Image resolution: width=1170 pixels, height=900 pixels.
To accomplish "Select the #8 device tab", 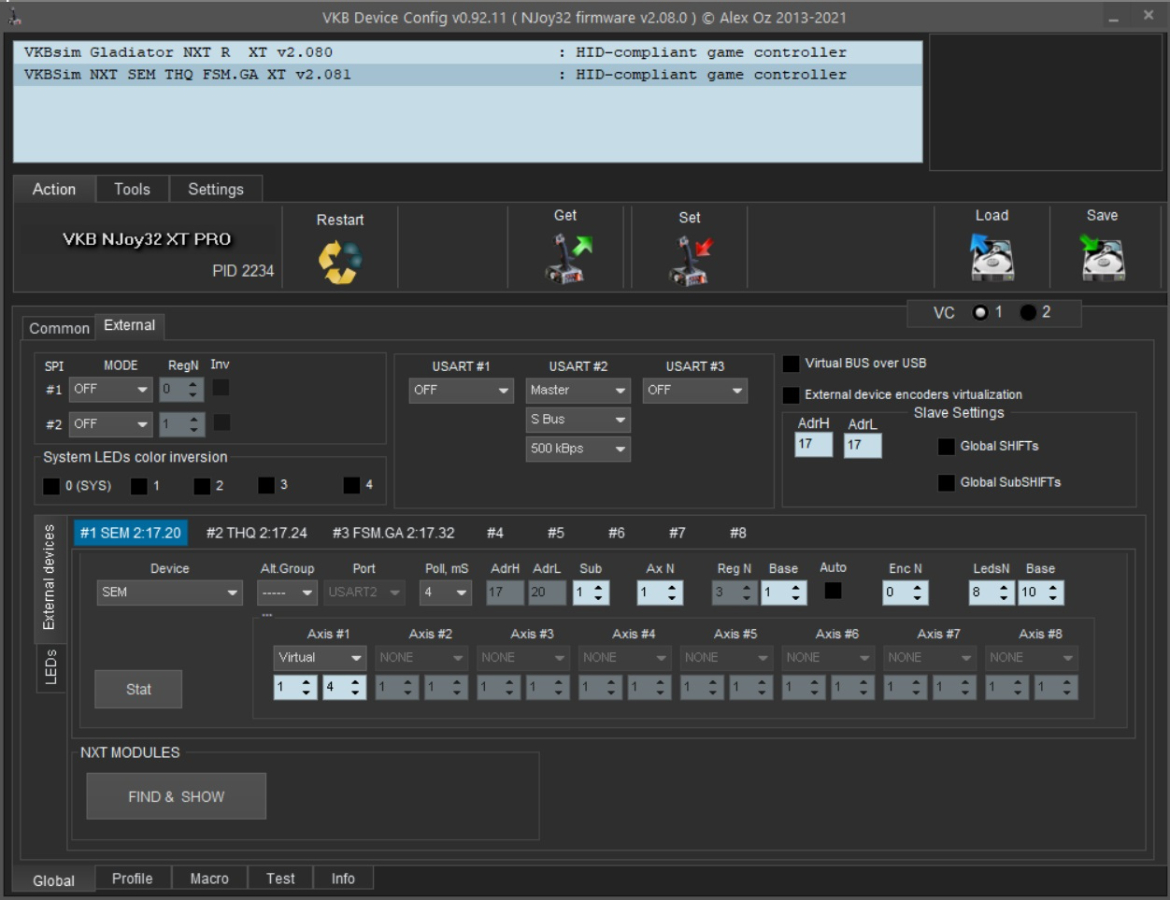I will (x=738, y=533).
